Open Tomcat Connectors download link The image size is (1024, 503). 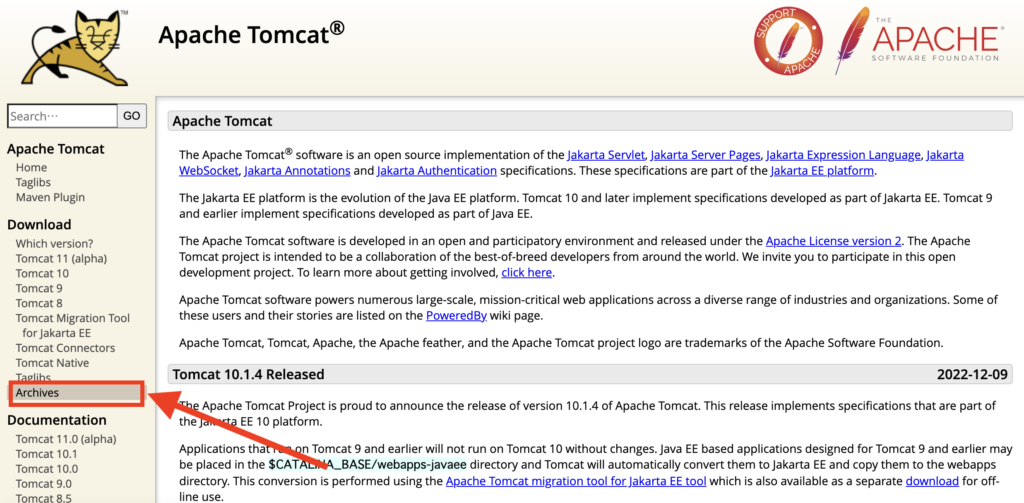(x=65, y=348)
